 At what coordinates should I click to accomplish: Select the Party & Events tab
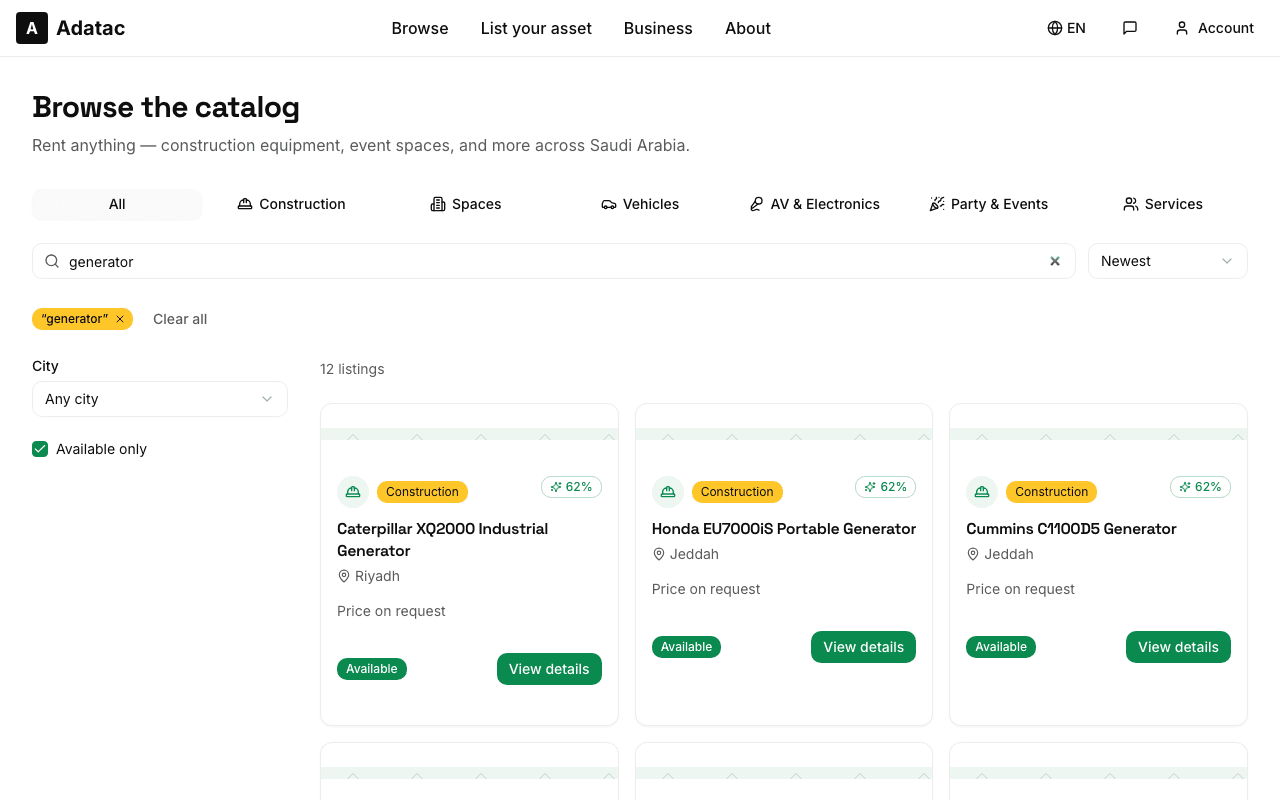tap(988, 204)
